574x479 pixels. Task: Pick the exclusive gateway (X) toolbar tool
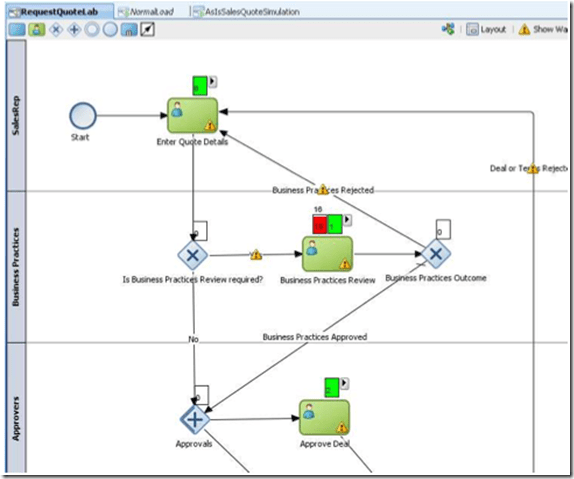point(56,30)
